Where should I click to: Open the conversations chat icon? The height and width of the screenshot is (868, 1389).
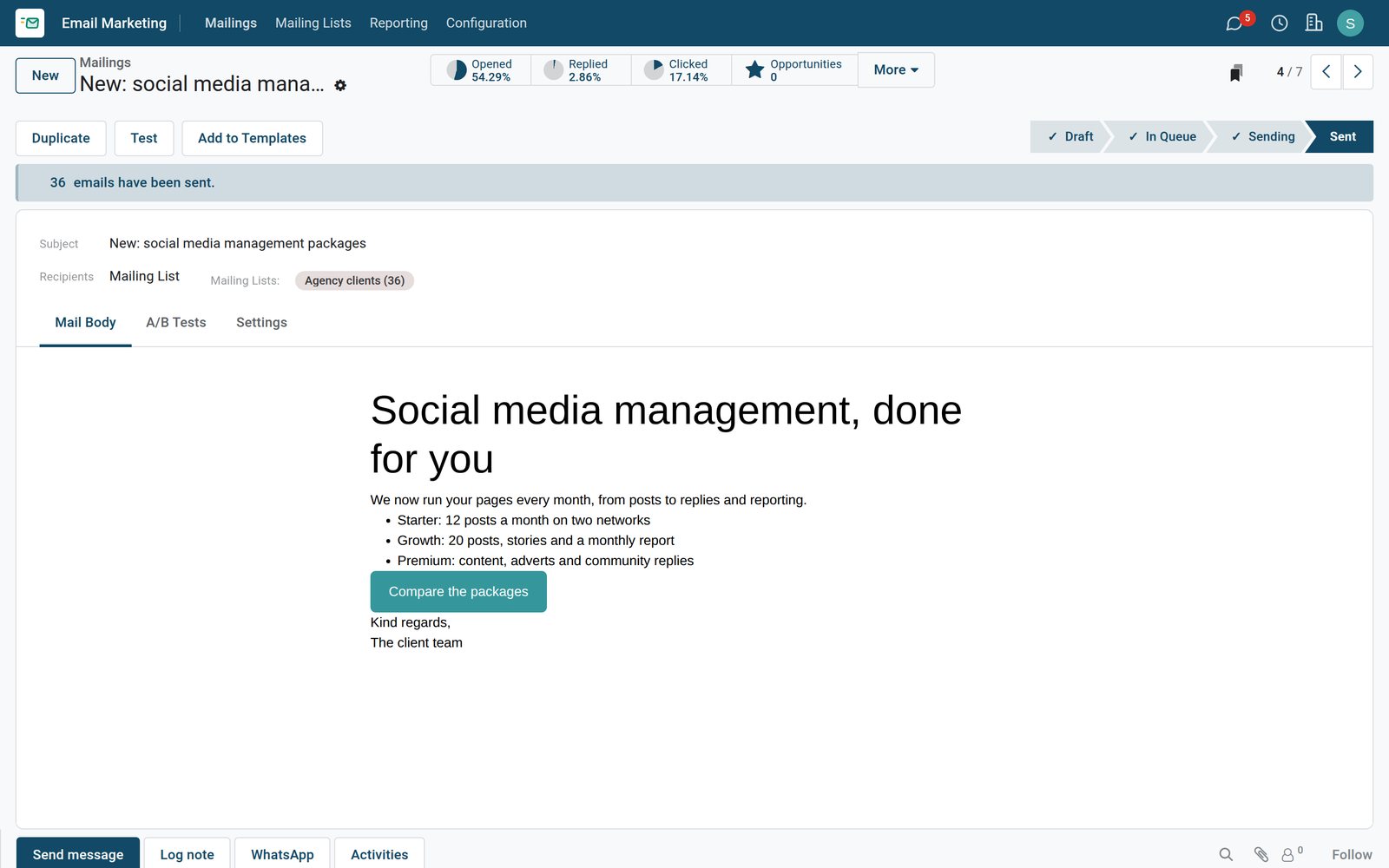pos(1234,23)
